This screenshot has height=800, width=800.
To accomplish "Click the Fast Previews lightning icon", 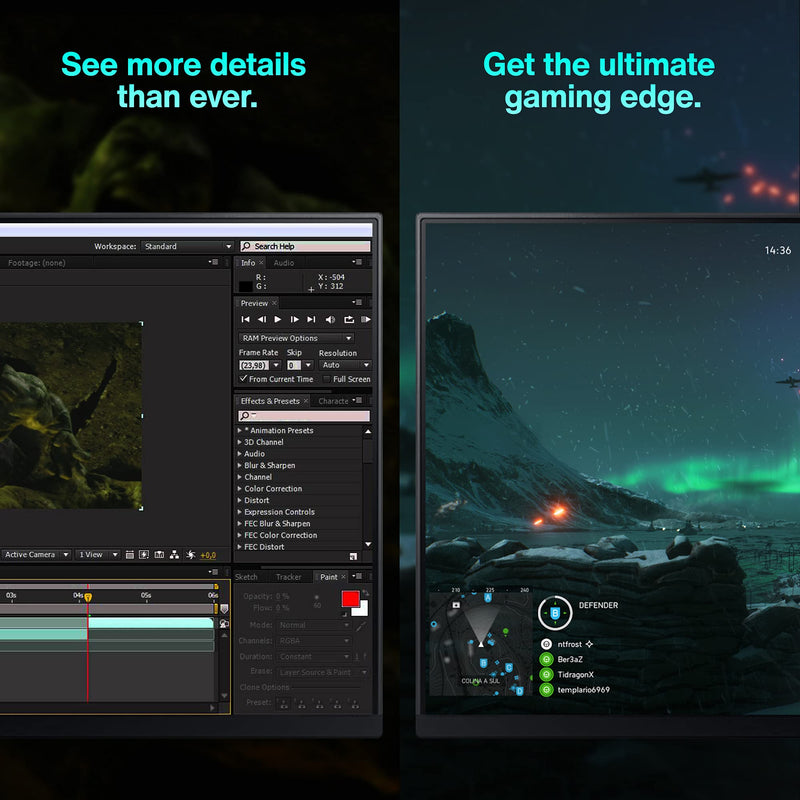I will [x=144, y=555].
